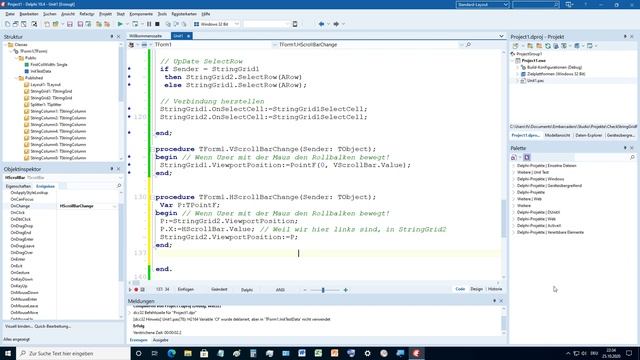Select StringGrid1 in Struktur tree
The width and height of the screenshot is (640, 360).
(x=51, y=91)
